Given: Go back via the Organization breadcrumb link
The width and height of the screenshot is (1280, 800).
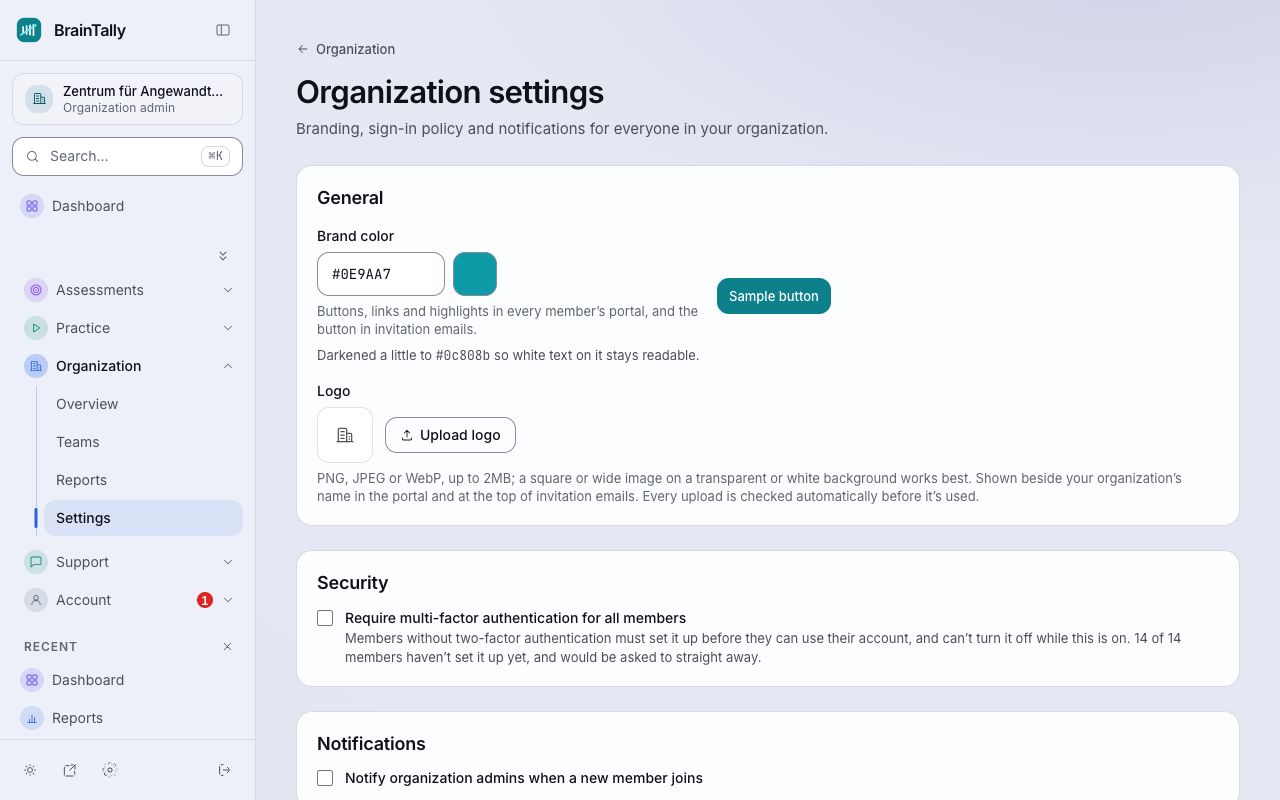Looking at the screenshot, I should [x=346, y=49].
